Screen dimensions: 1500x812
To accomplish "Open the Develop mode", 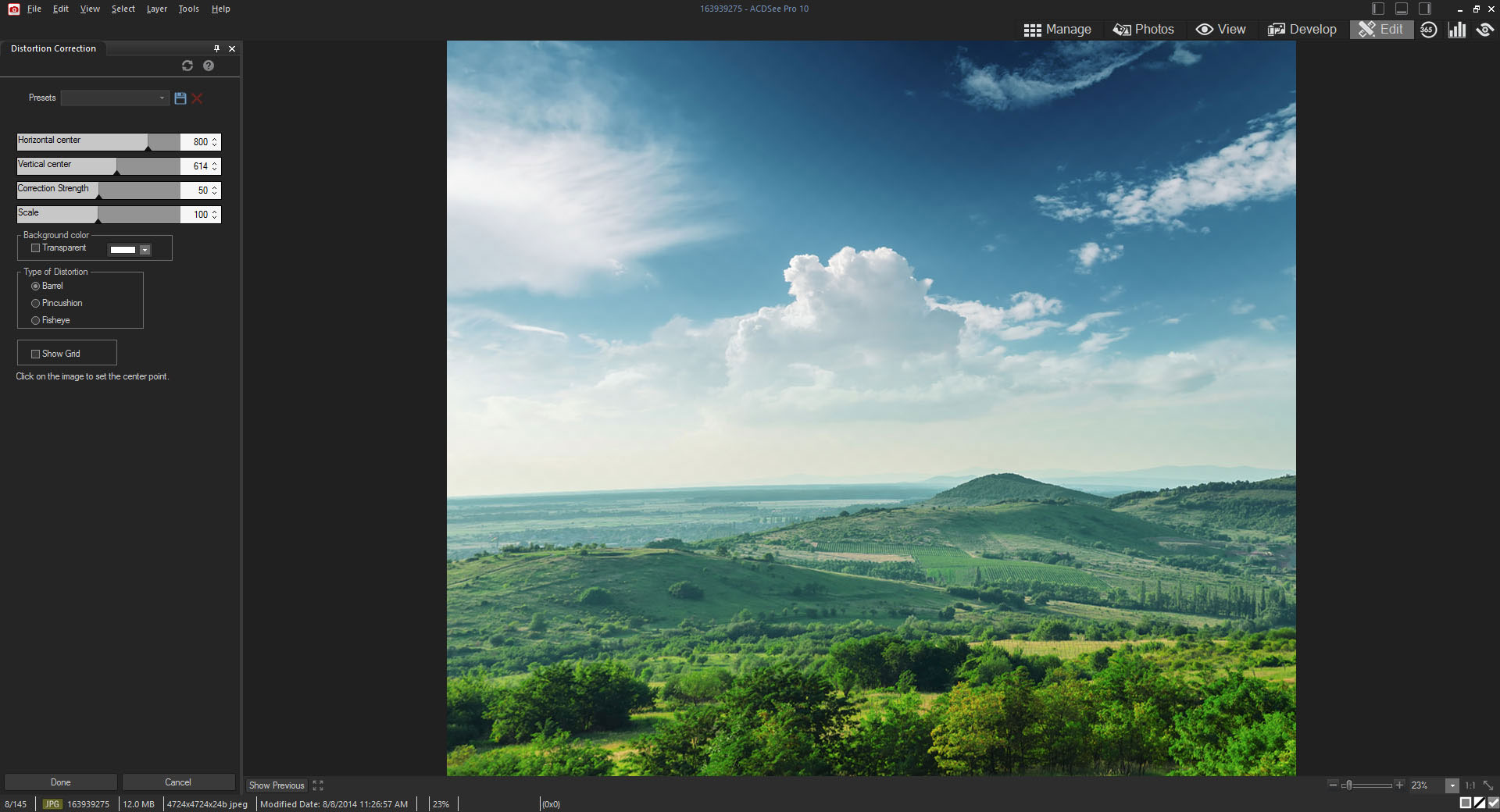I will point(1301,30).
